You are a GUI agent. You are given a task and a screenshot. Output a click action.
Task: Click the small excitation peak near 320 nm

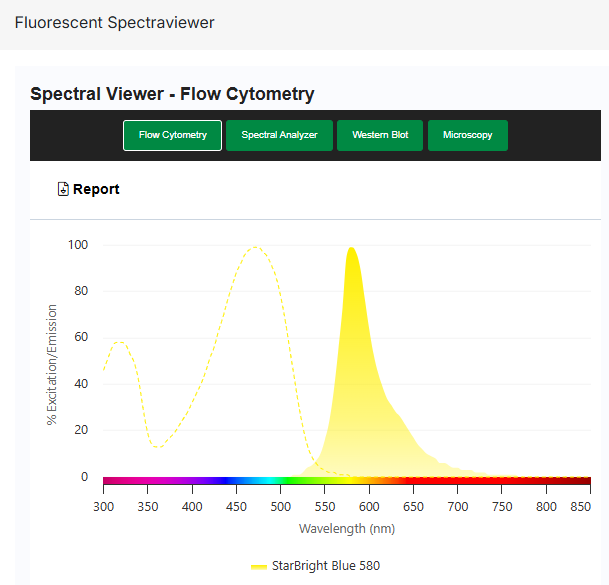pos(120,343)
